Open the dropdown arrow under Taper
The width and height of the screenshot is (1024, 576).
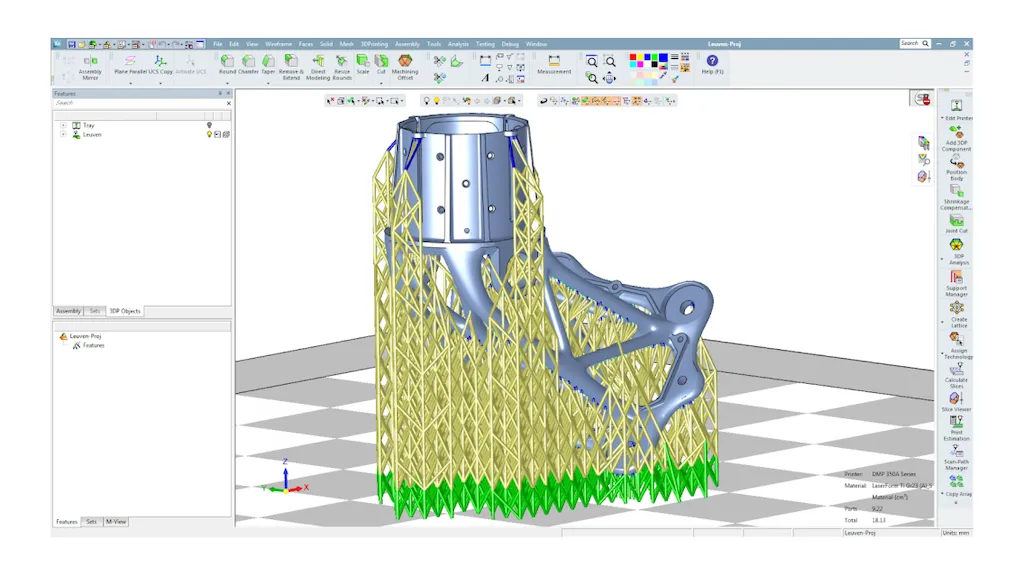point(268,84)
